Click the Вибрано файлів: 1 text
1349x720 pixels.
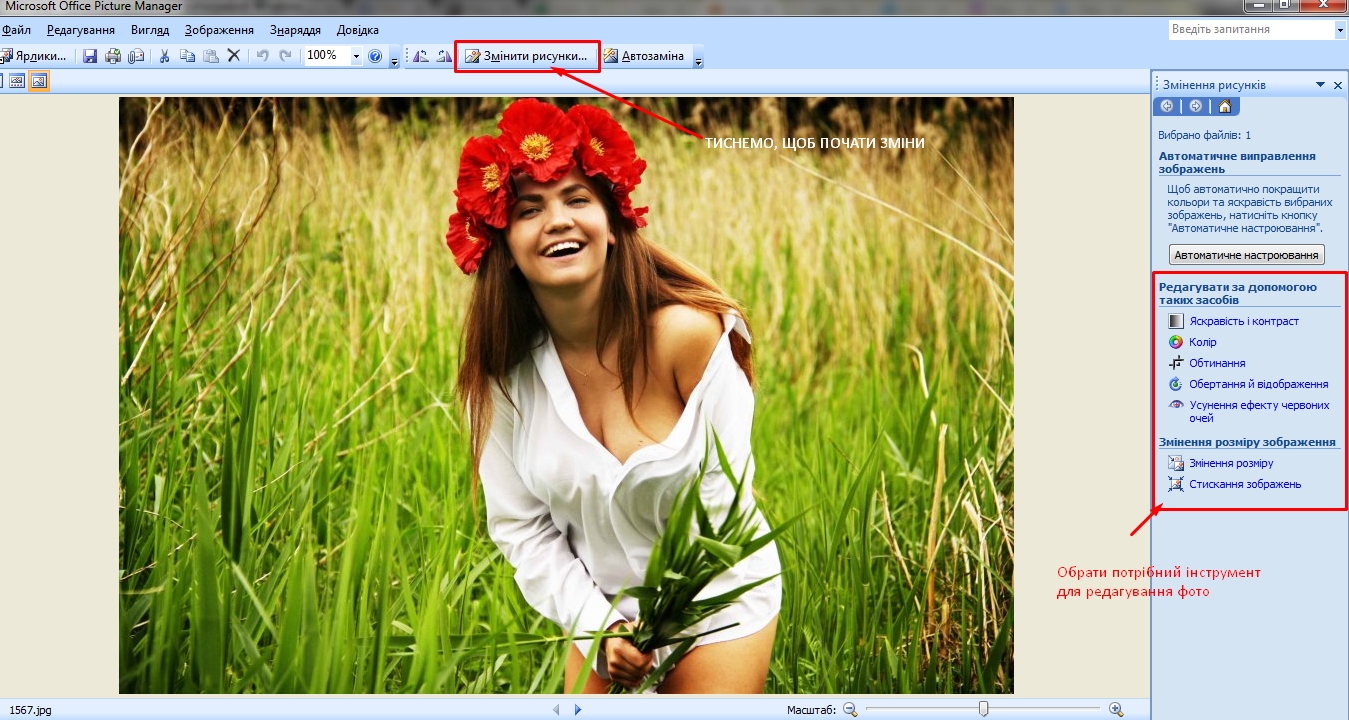[1205, 135]
